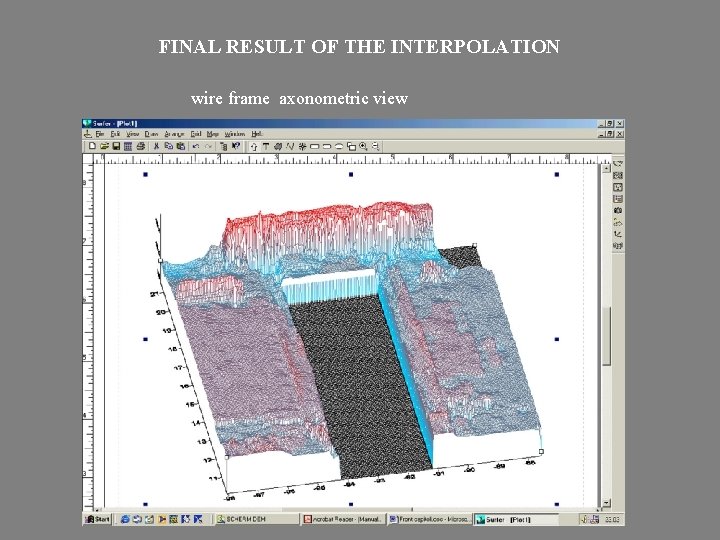Click the Contour Map icon in right toolbar
This screenshot has width=720, height=540.
pos(618,163)
